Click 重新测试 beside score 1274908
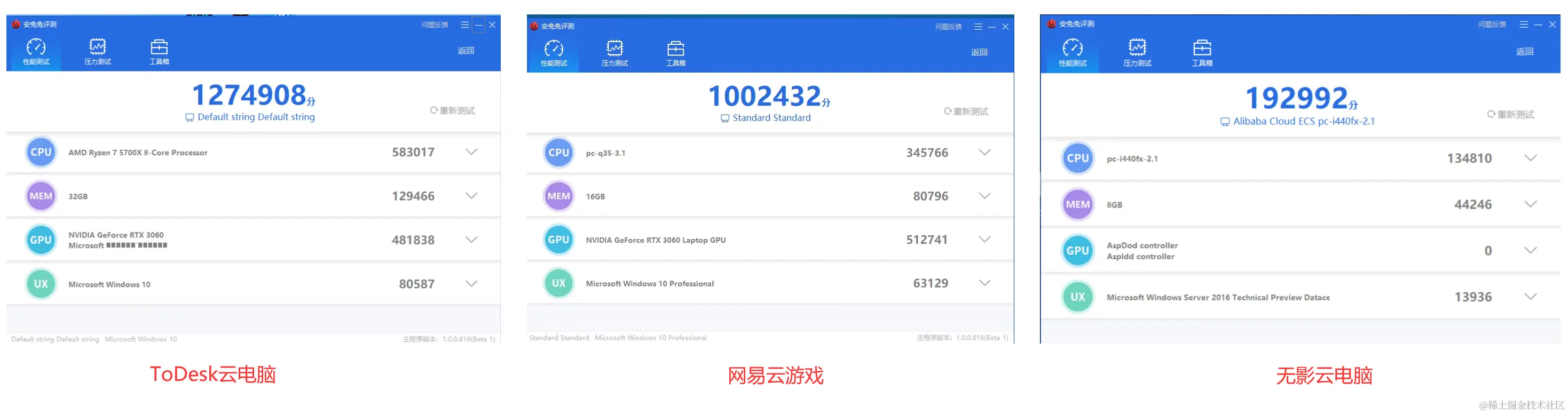Screen dimensions: 1568x414 [x=452, y=110]
